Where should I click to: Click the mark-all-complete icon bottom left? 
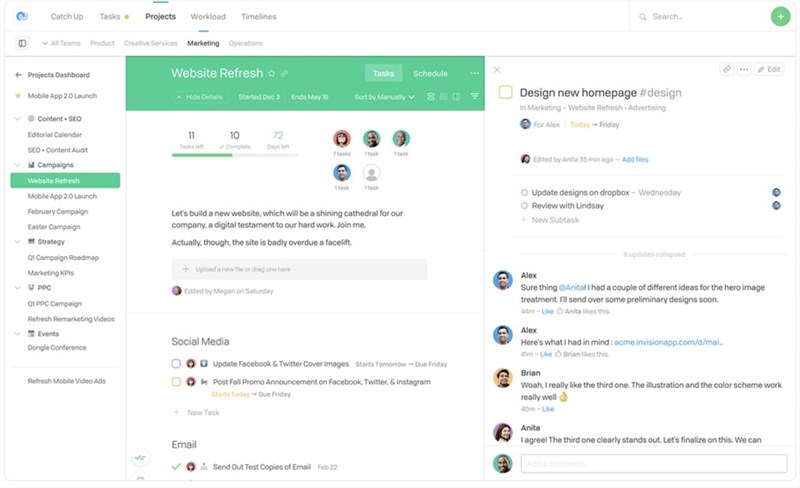pyautogui.click(x=140, y=458)
